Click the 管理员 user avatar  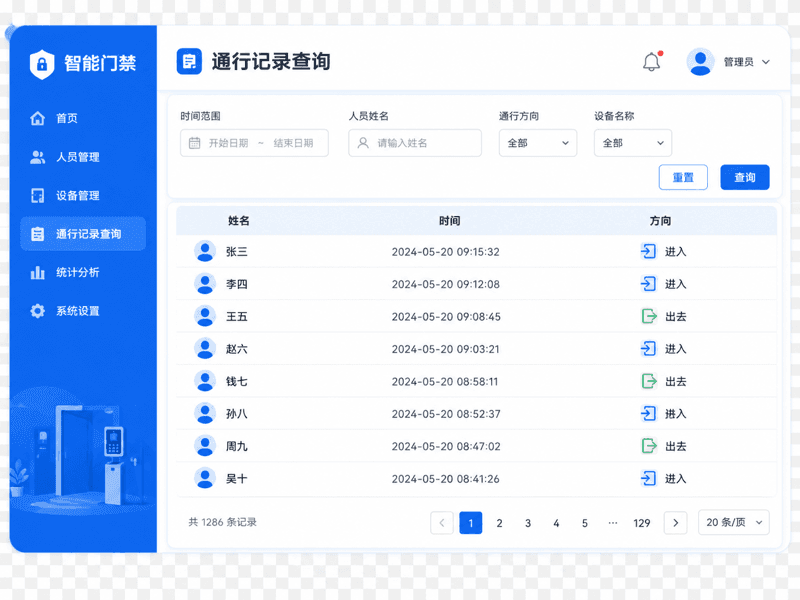(700, 62)
